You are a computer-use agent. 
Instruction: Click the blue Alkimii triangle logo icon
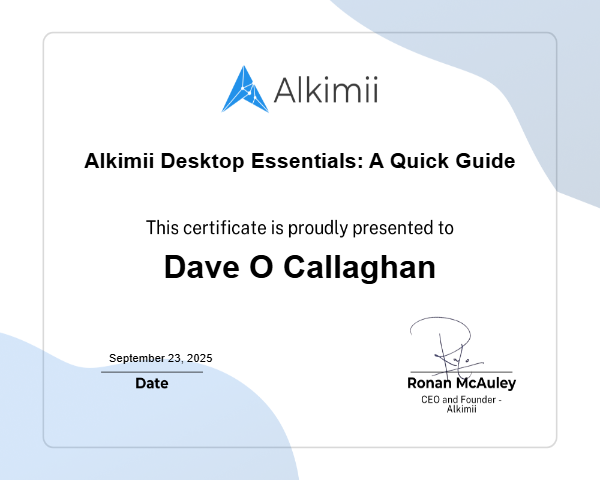tap(245, 90)
